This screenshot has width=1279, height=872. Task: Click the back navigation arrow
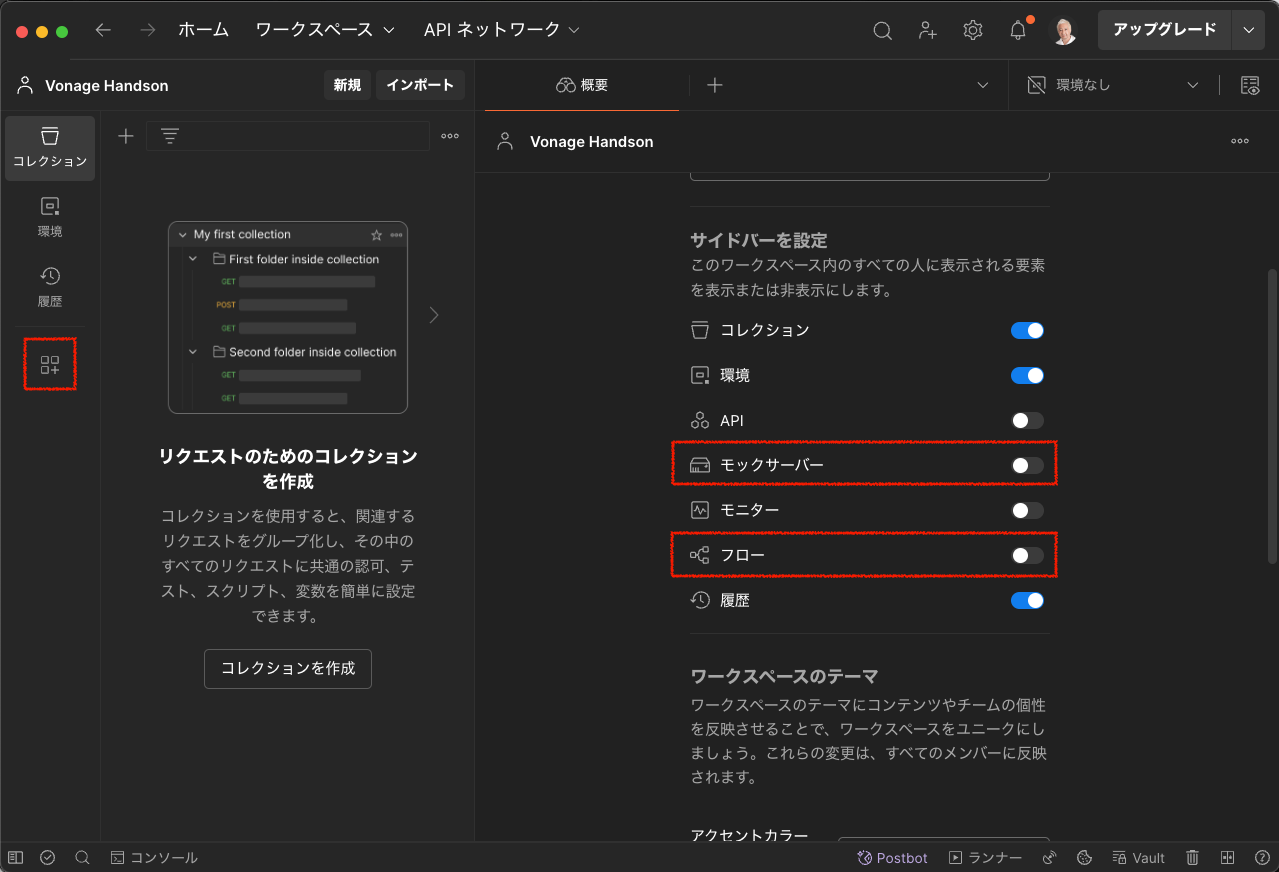point(103,30)
